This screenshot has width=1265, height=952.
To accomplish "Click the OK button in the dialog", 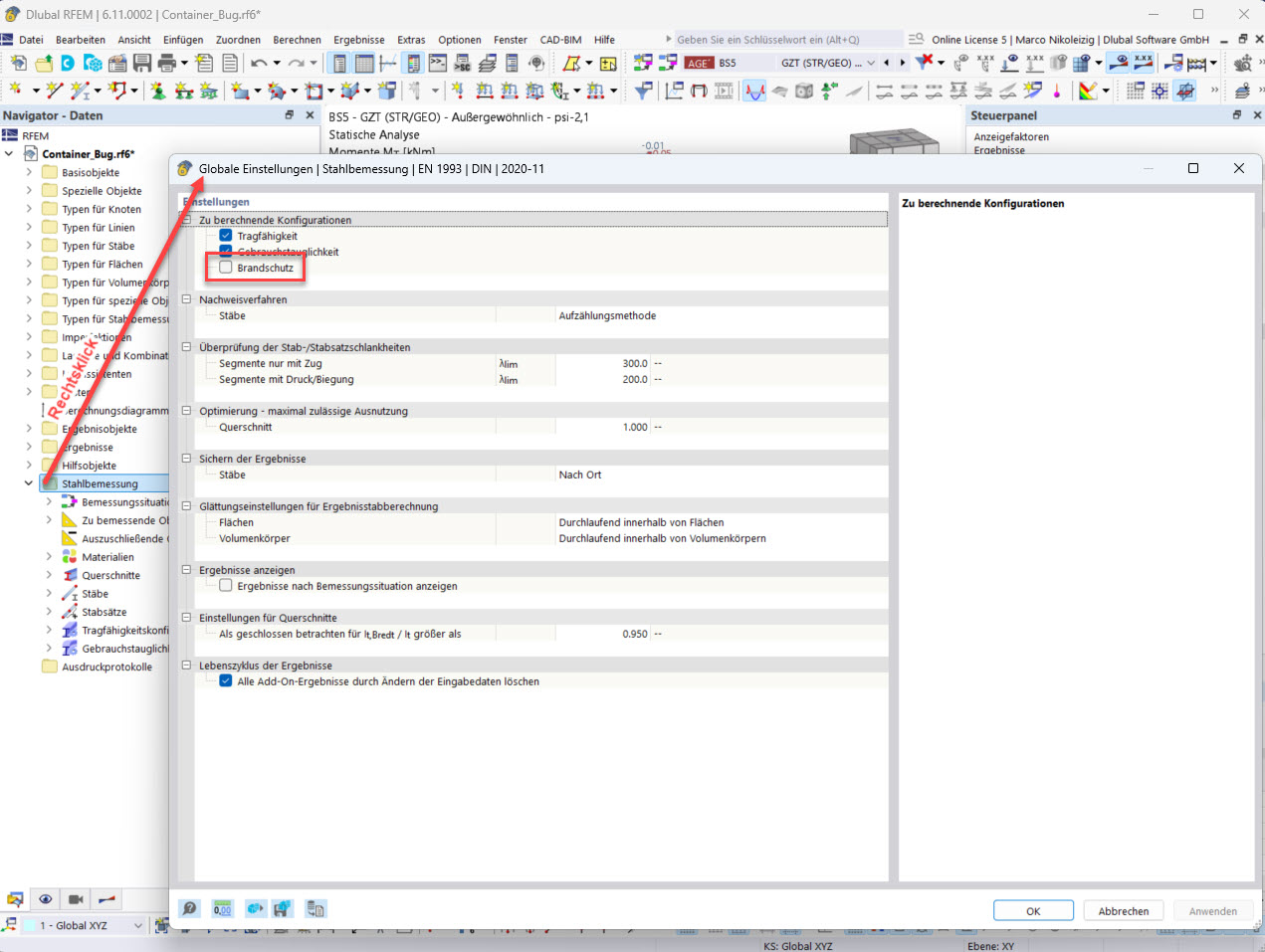I will point(1032,910).
